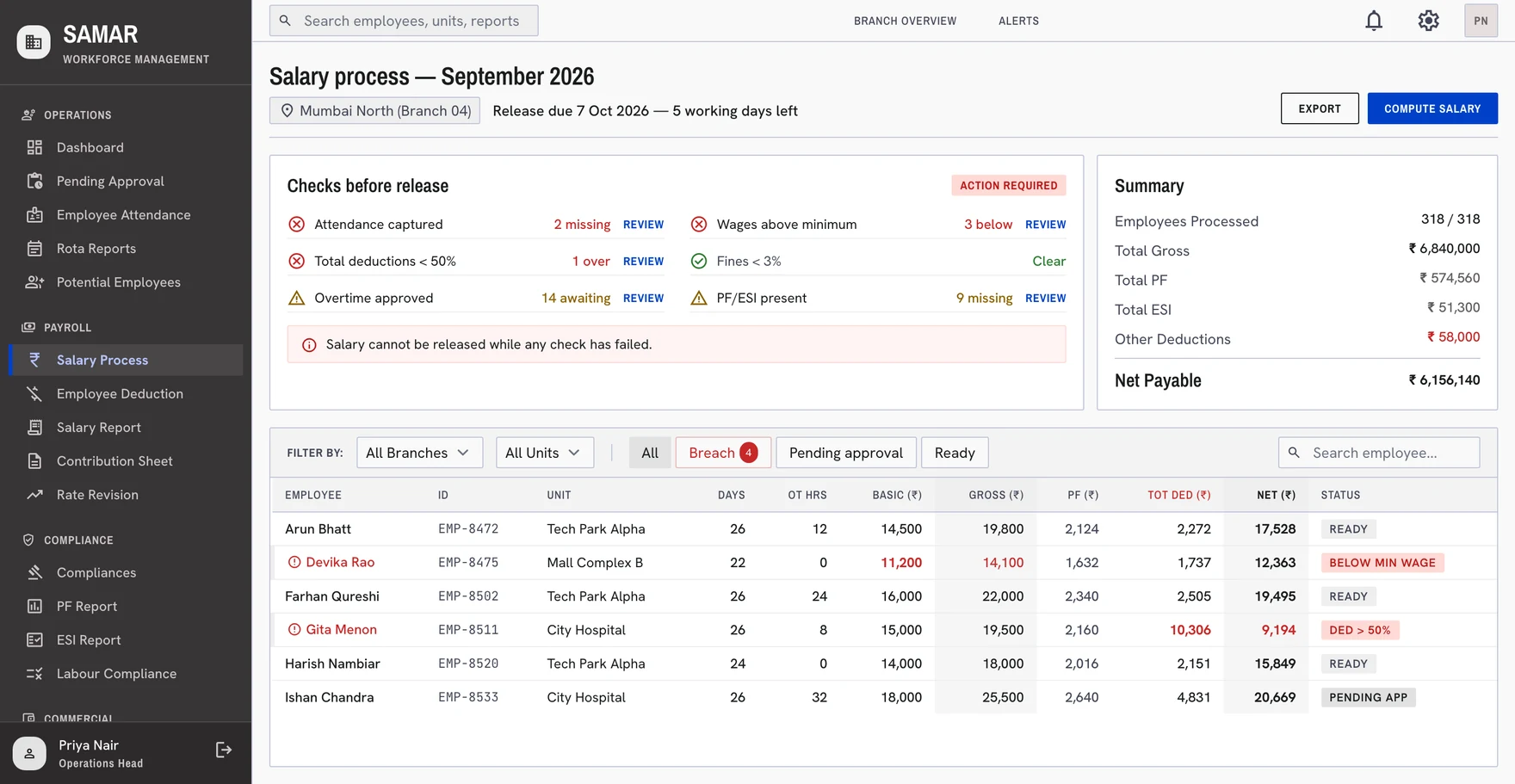
Task: Click the Dashboard grid icon
Action: (34, 147)
